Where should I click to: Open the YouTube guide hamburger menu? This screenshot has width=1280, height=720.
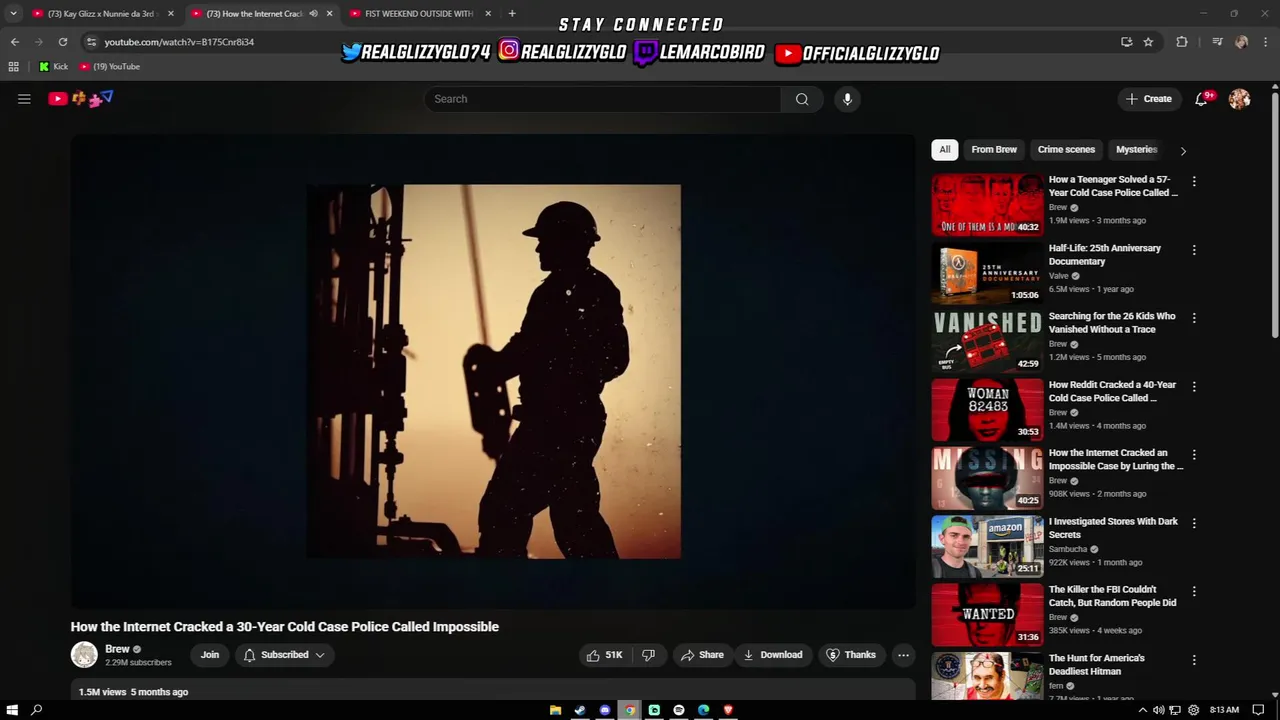pos(24,99)
